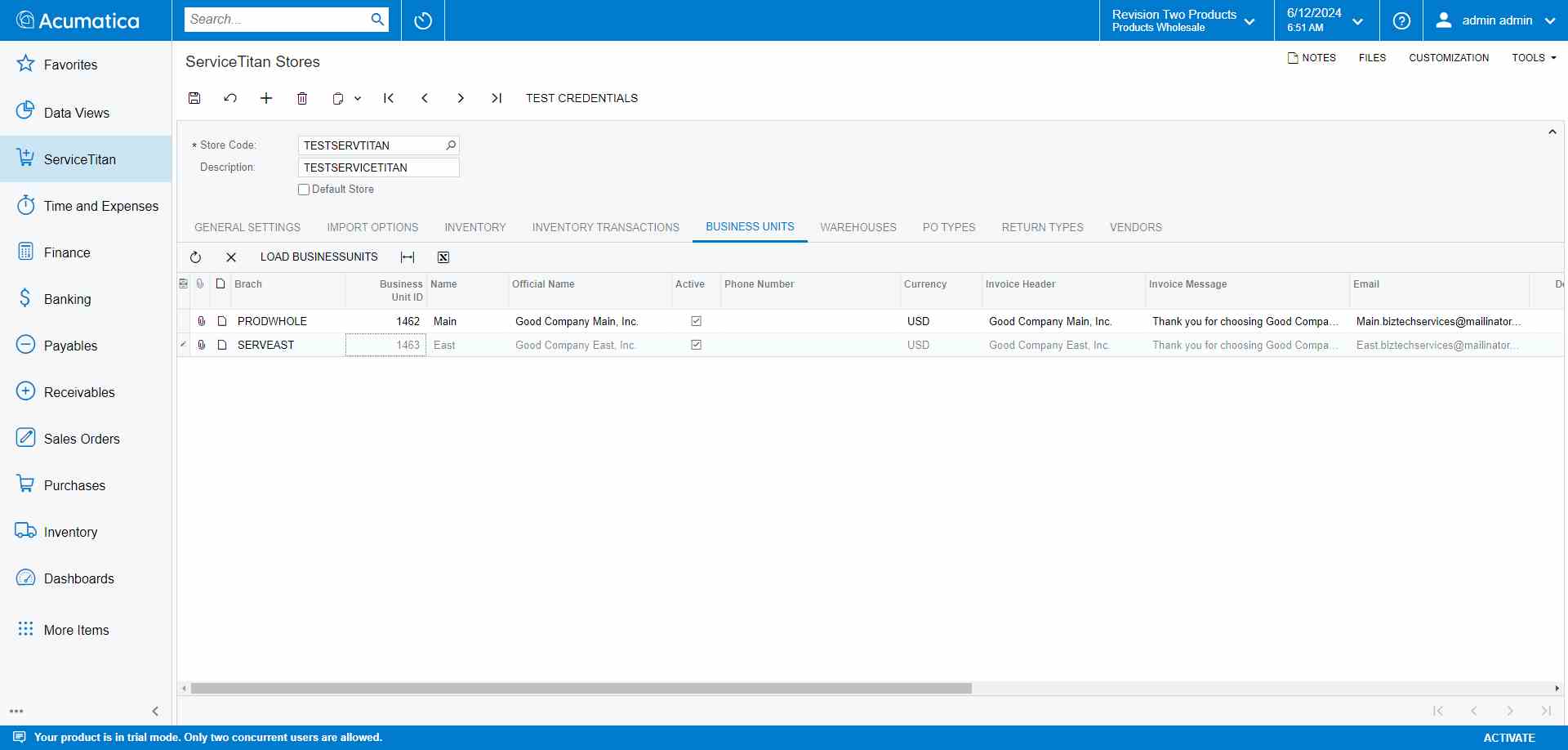The image size is (1568, 750).
Task: Switch to the PO TYPES tab
Action: tap(949, 227)
